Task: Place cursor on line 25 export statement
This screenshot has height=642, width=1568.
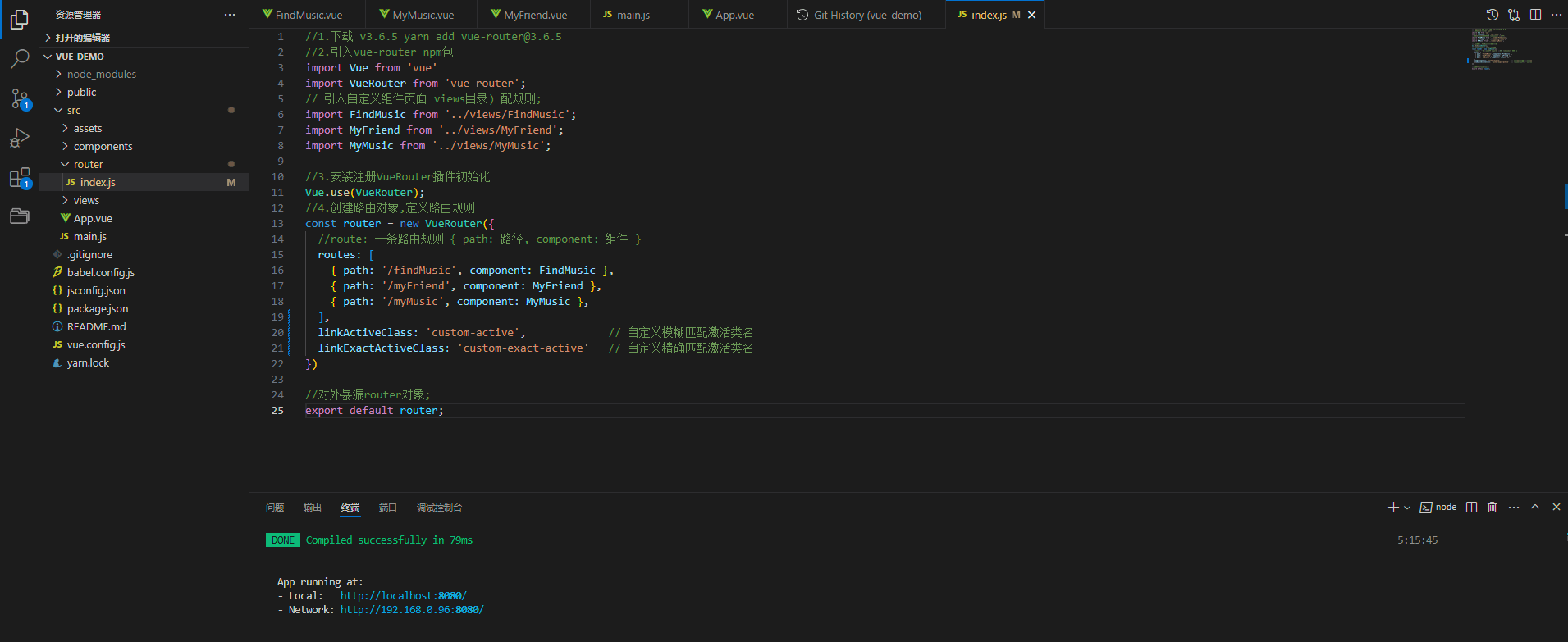Action: (x=374, y=411)
